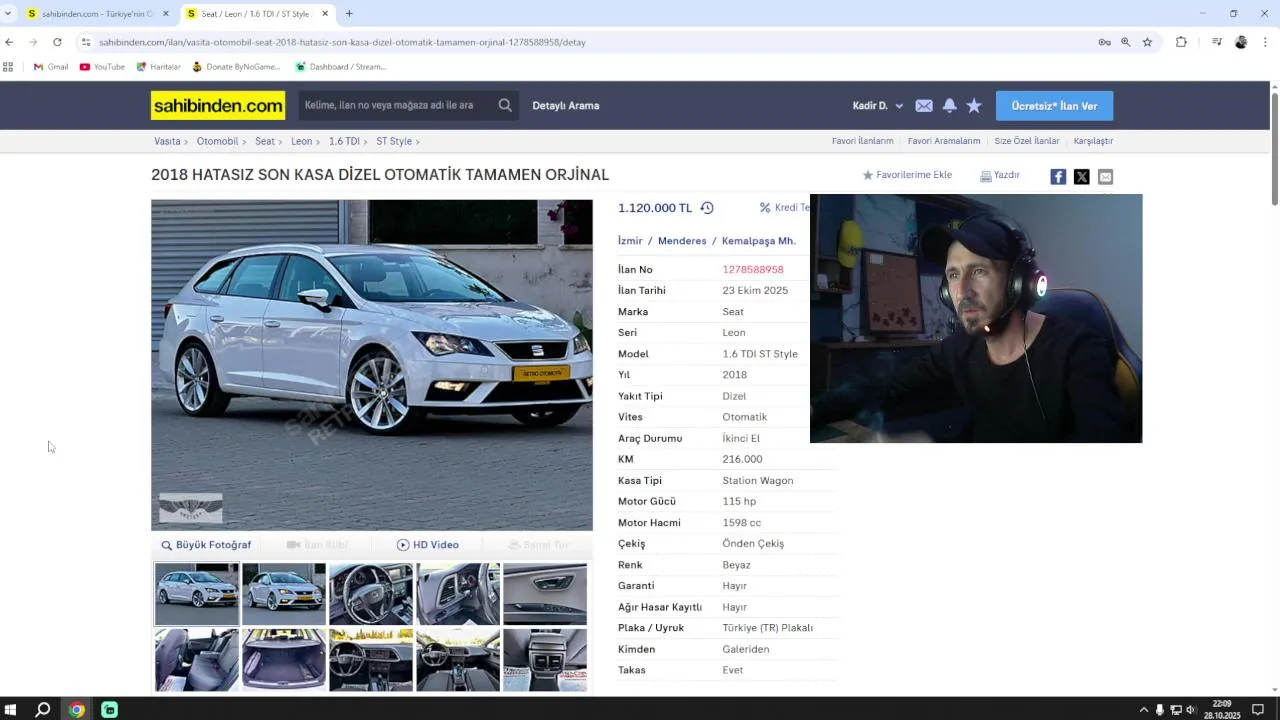The width and height of the screenshot is (1280, 720).
Task: Click the 1.120.000 TL price
Action: [655, 208]
